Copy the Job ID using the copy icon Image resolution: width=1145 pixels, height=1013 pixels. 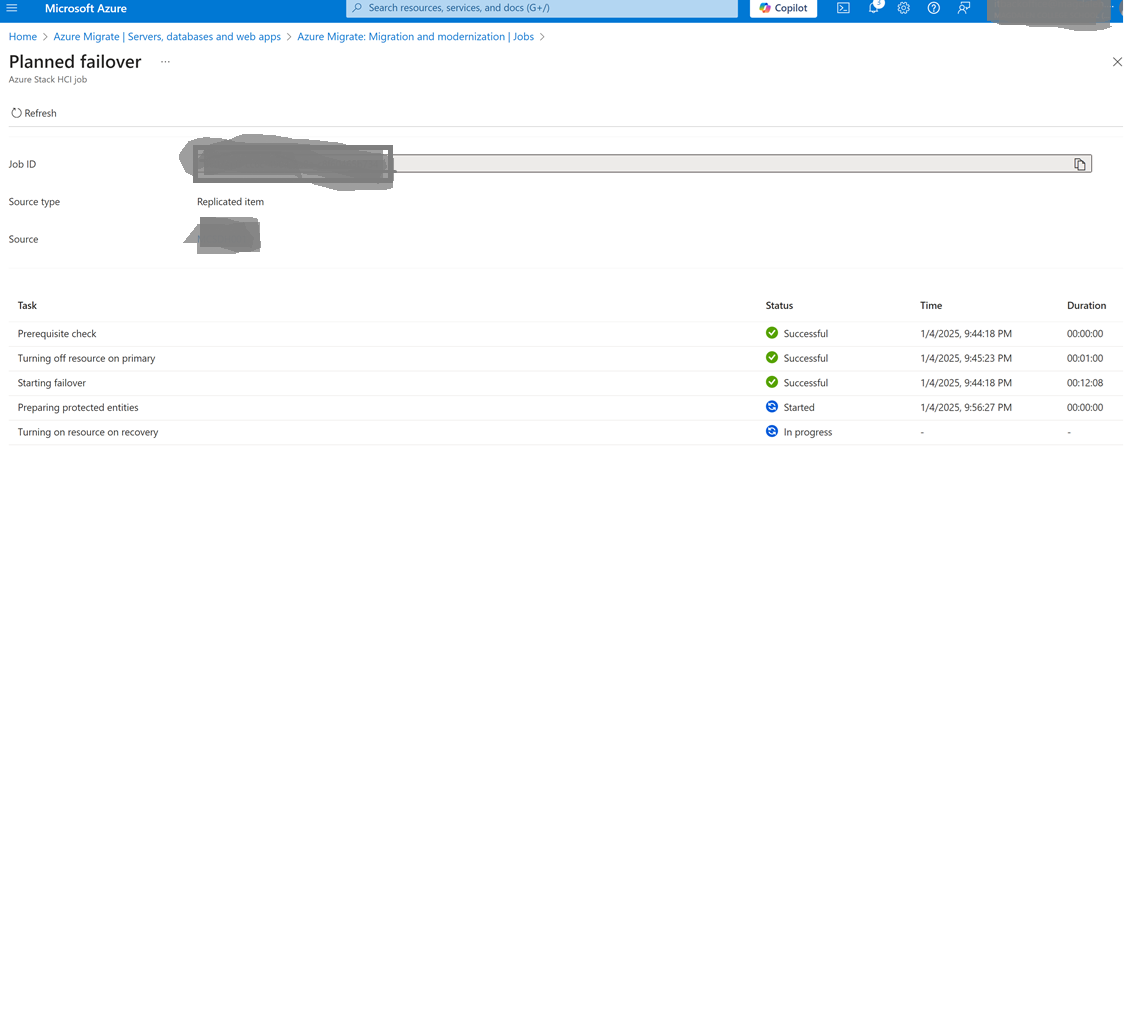(x=1080, y=163)
